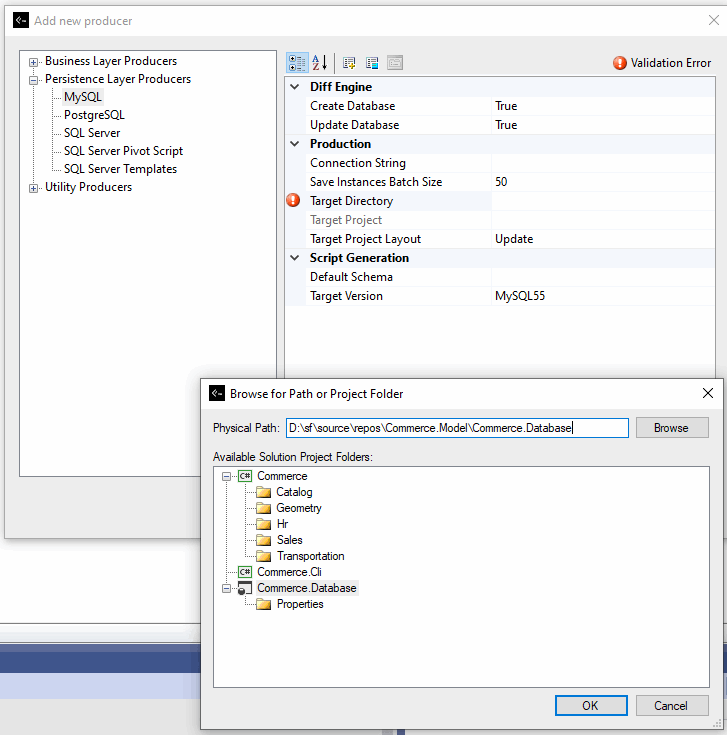Screen dimensions: 727x735
Task: Select the Properties folder under Commerce.Database
Action: 300,604
